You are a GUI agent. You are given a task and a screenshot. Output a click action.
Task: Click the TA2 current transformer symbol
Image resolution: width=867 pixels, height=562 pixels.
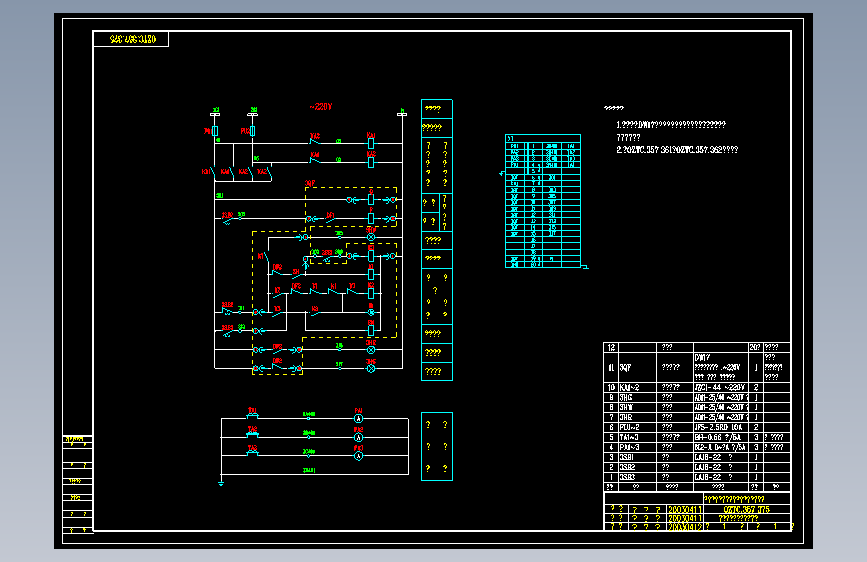(x=252, y=434)
